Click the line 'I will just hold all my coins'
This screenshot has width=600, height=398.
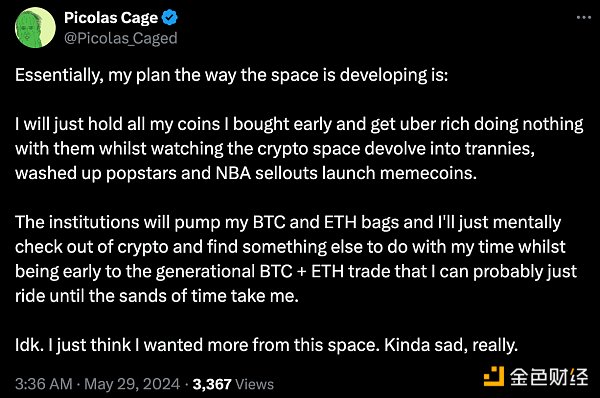[299, 124]
